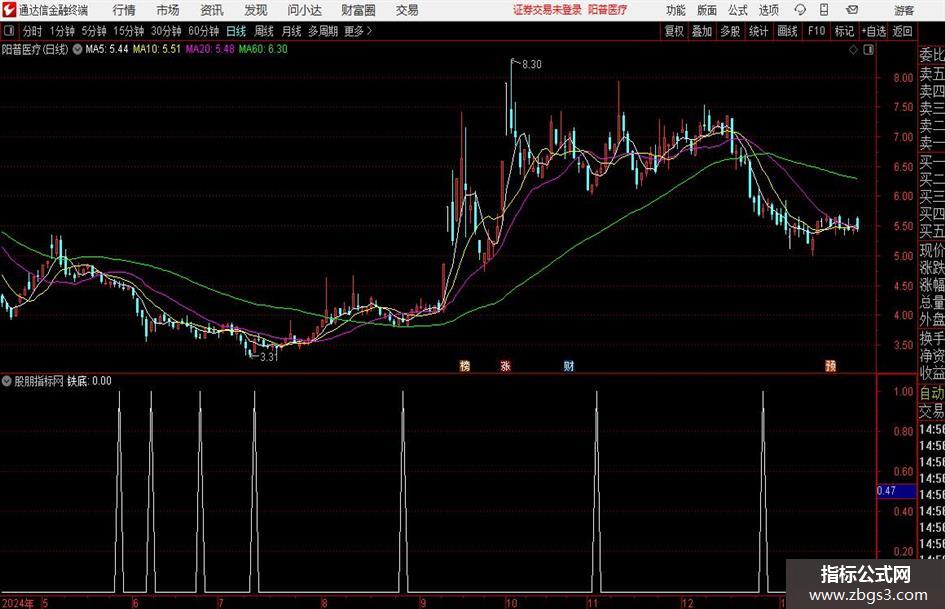Expand the 股朋指标网 sub-indicator dropdown

click(x=7, y=381)
